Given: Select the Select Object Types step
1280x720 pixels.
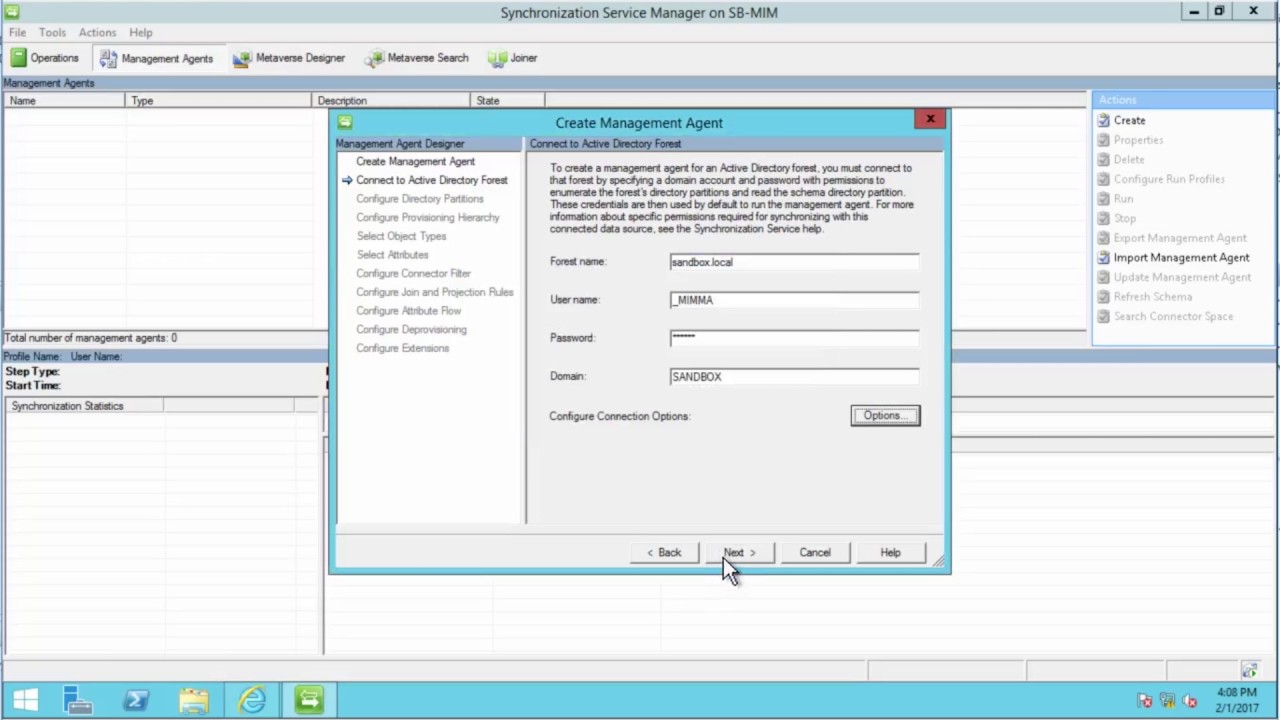Looking at the screenshot, I should point(401,236).
